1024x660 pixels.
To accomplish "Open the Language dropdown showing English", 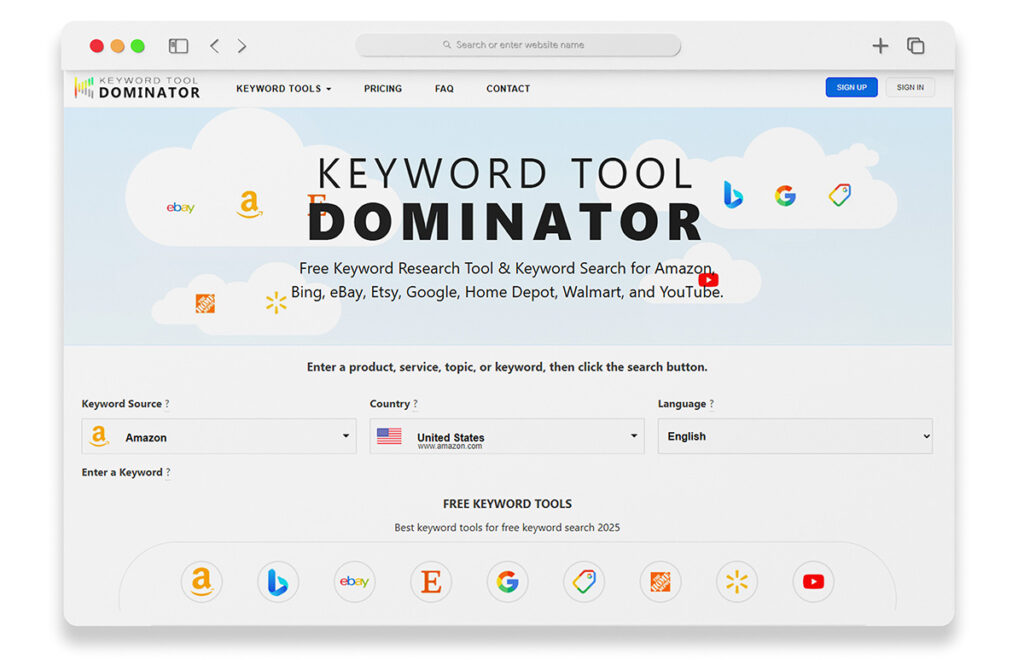I will point(795,436).
